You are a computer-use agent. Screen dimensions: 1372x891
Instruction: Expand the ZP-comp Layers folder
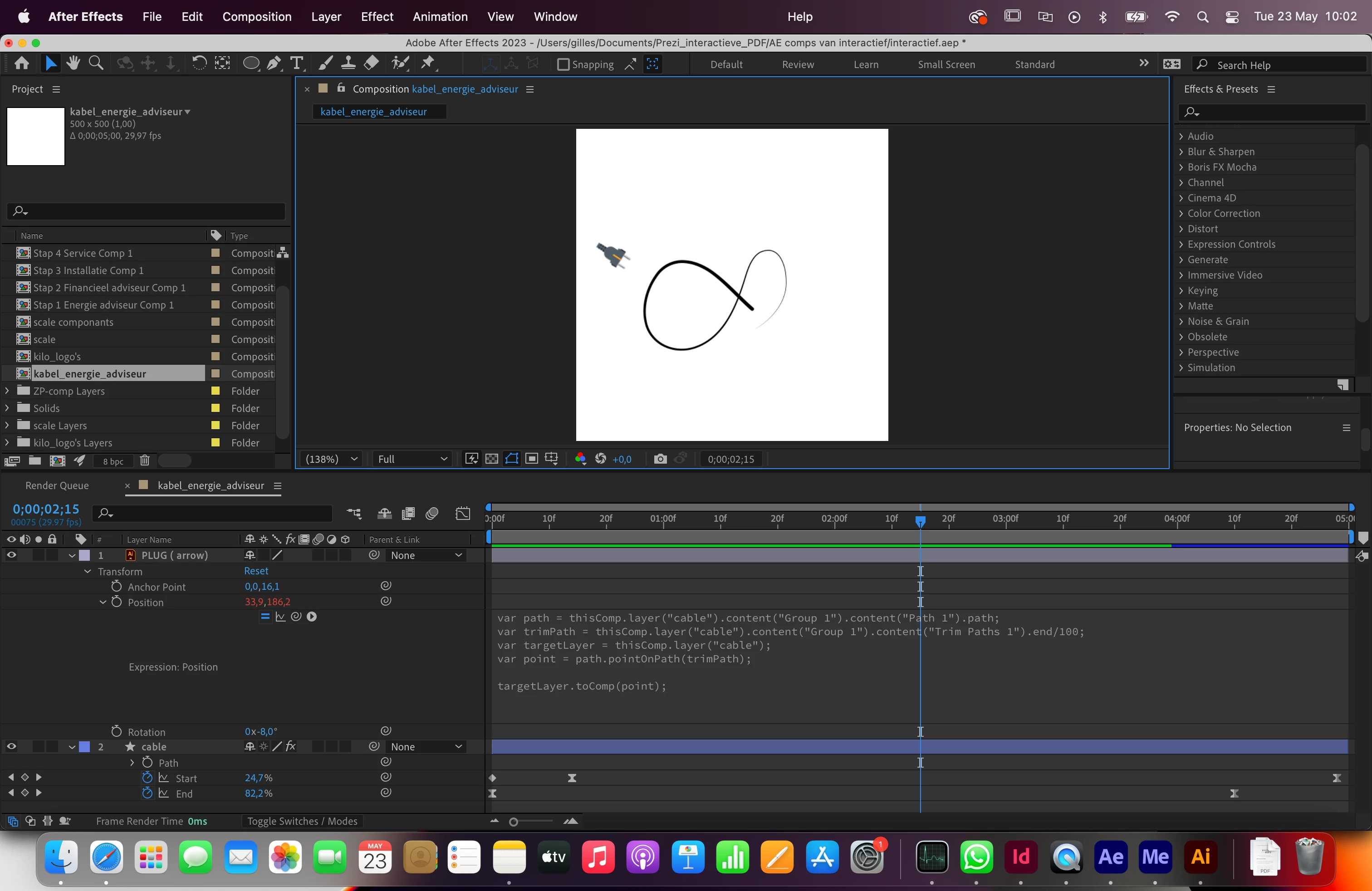[x=7, y=391]
